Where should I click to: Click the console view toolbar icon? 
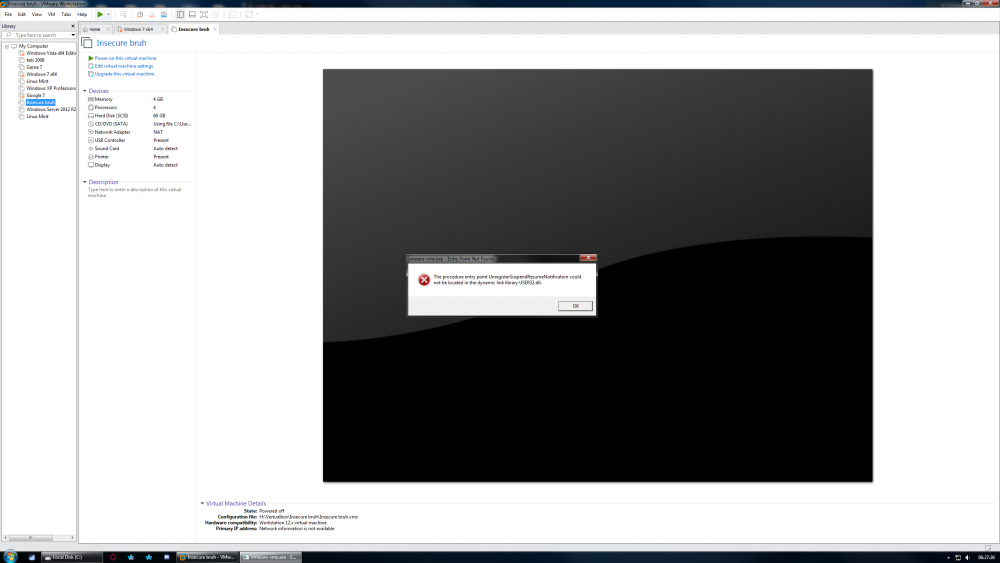coord(232,14)
